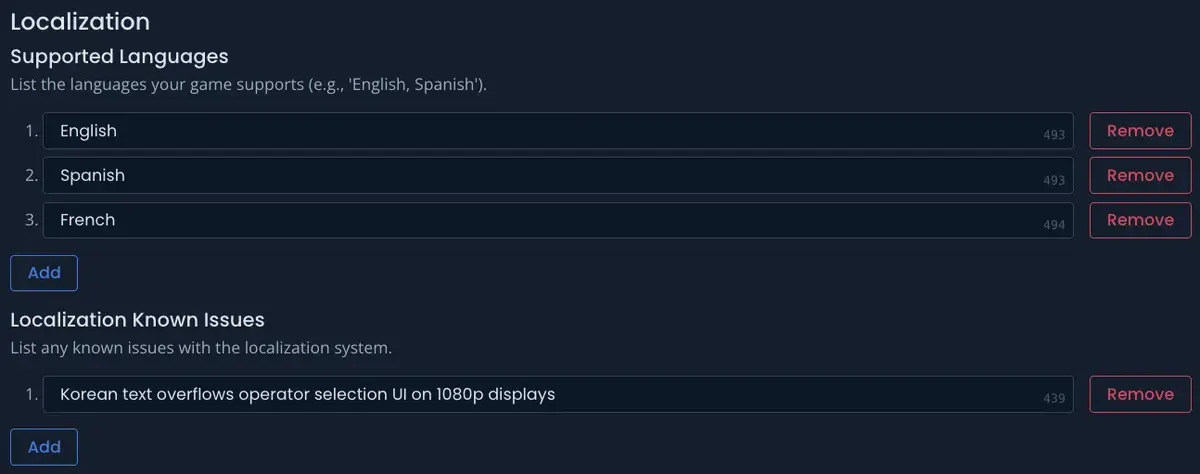Remove the Spanish language entry
Screen dimensions: 1200x474
coord(1140,175)
